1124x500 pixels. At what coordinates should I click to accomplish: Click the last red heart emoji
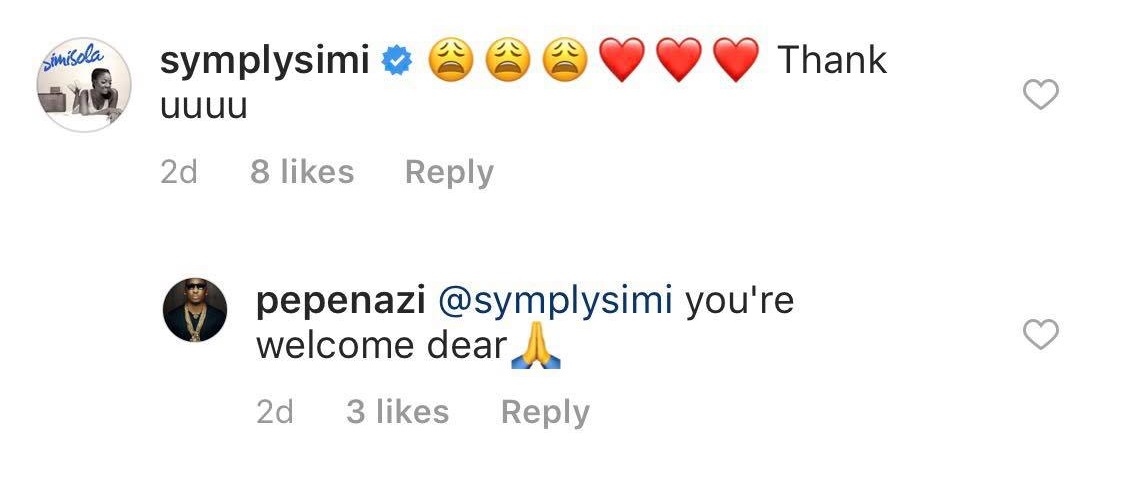click(737, 62)
